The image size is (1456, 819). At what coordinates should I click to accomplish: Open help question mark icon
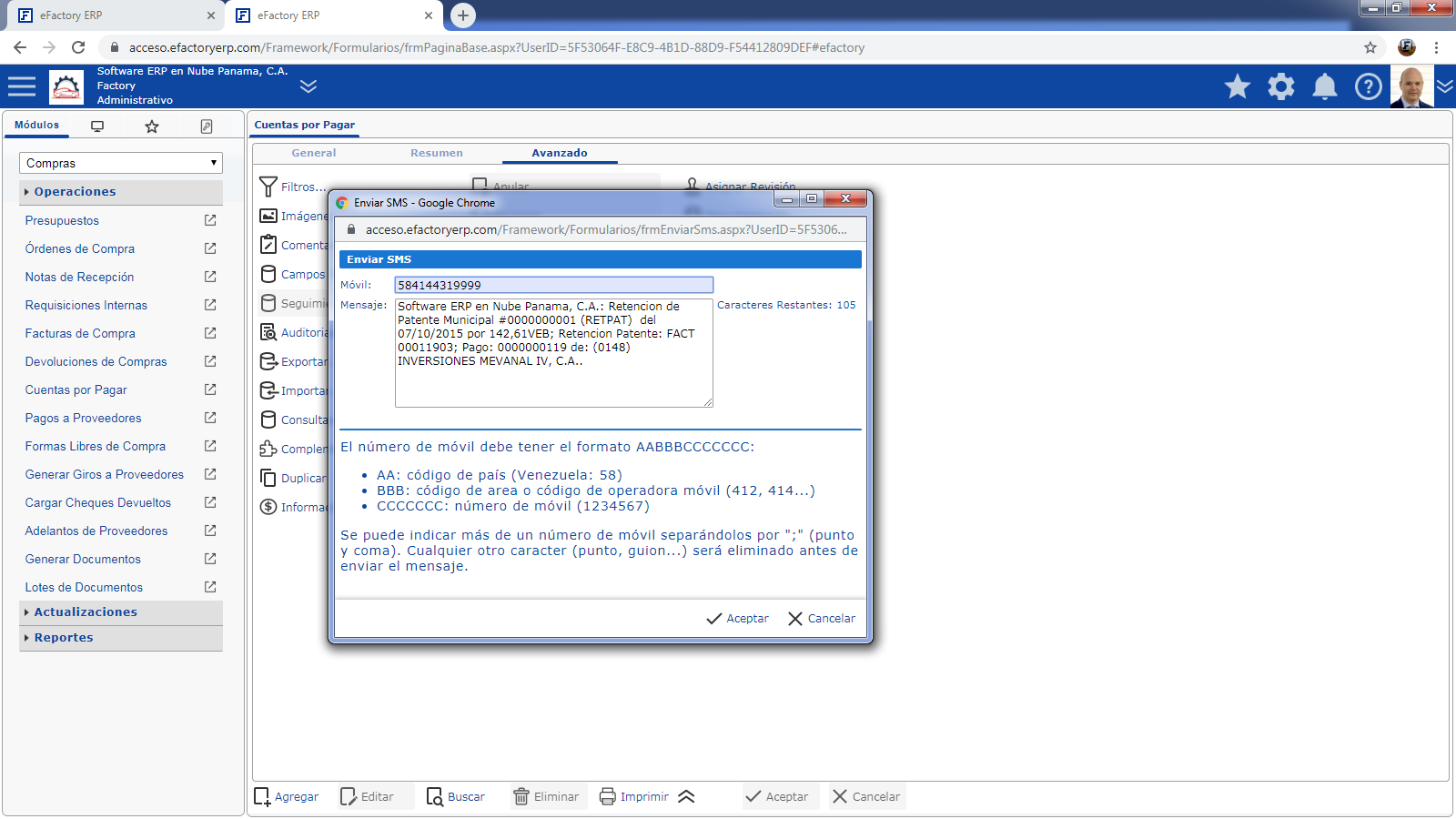(1369, 86)
